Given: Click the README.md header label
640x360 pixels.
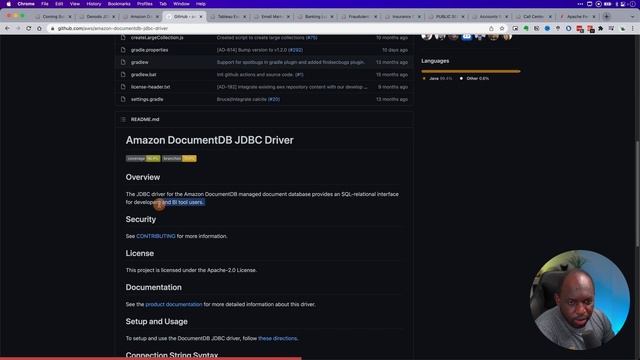Looking at the screenshot, I should 145,119.
